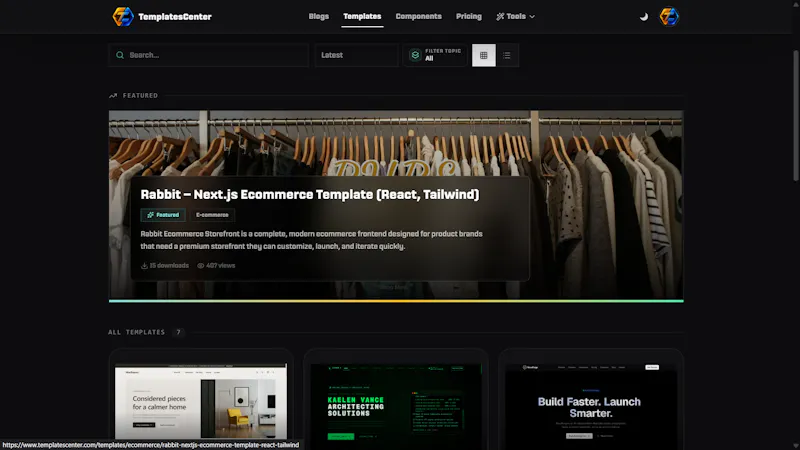Open the Filter Topic All dropdown
Viewport: 800px width, 450px height.
[435, 55]
